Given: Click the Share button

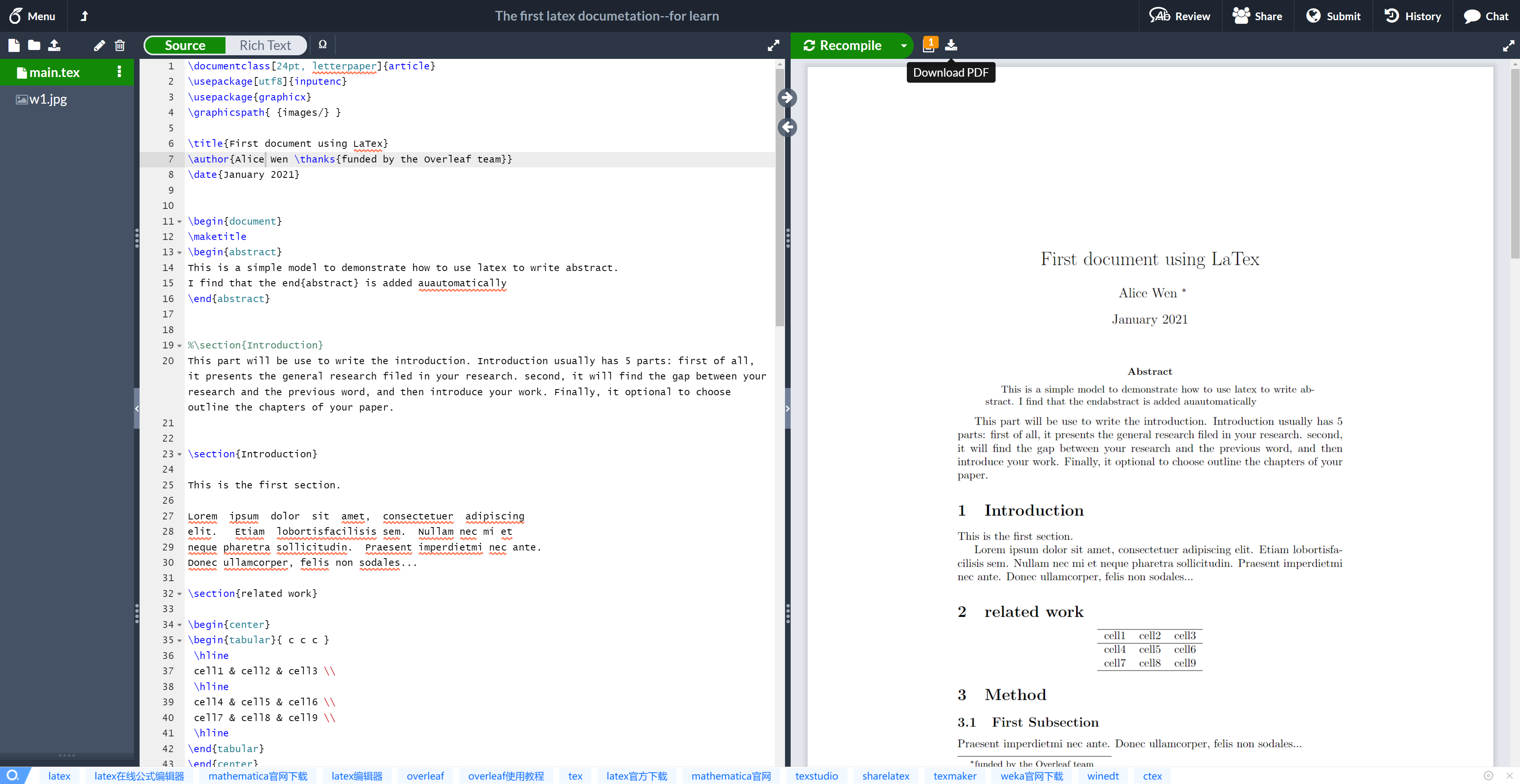Looking at the screenshot, I should [1257, 16].
